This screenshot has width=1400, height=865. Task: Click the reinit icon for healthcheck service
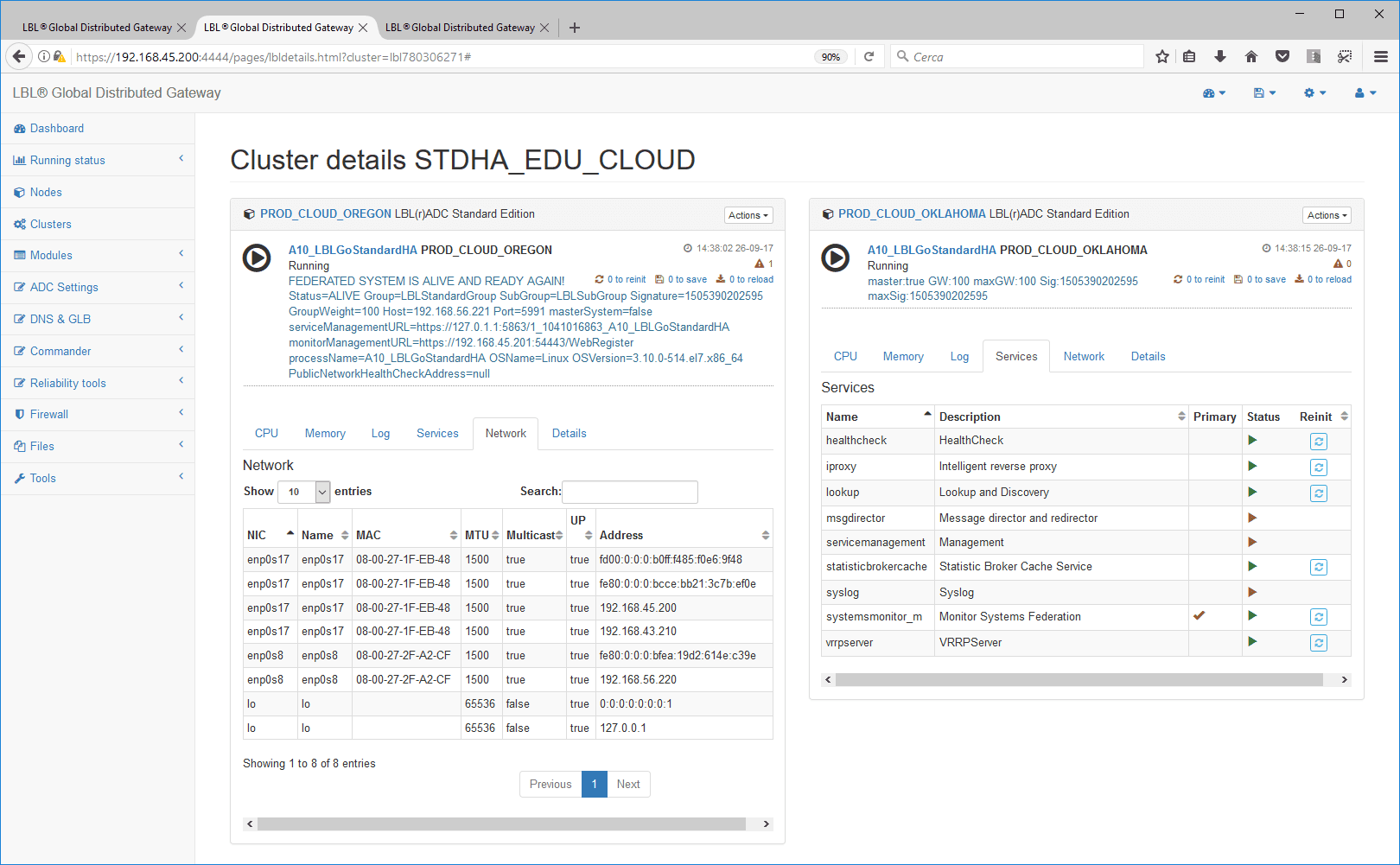[x=1318, y=442]
